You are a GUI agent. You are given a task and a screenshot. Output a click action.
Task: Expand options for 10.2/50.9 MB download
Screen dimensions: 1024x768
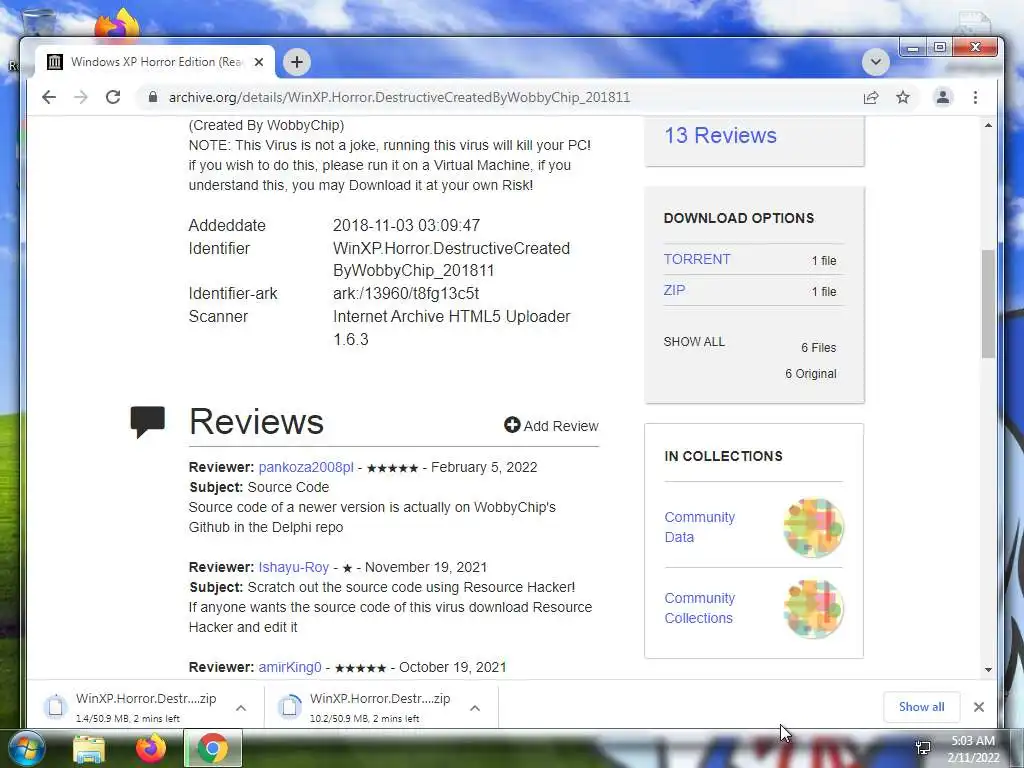[475, 708]
